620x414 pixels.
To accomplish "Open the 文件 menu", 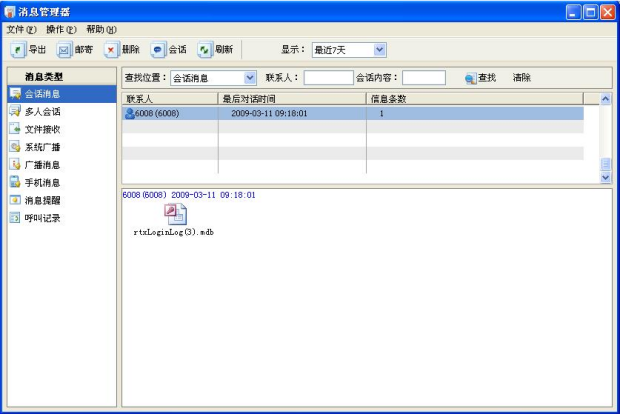I will (x=21, y=30).
